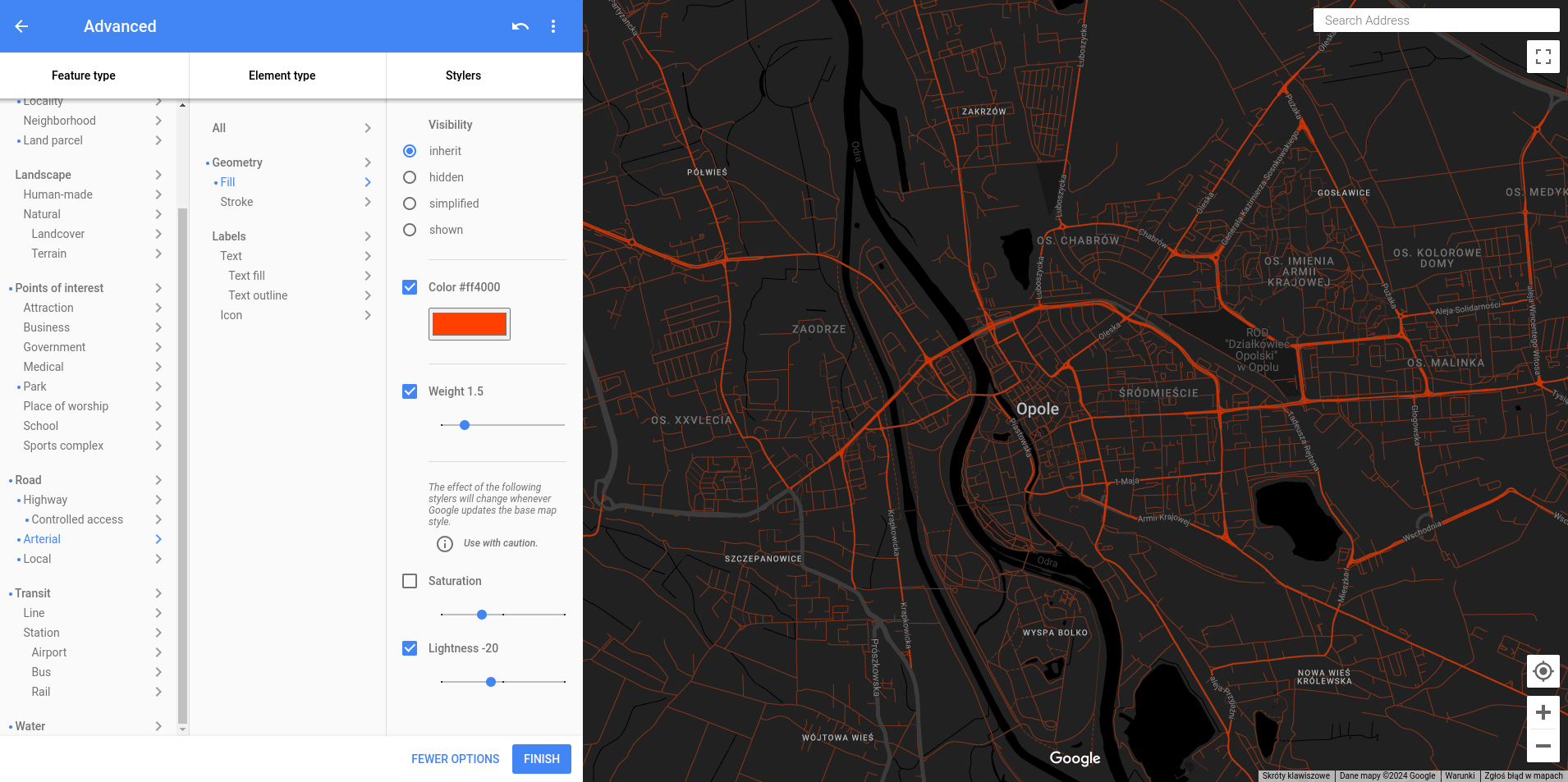Uncheck the Color #ff4000 checkbox

coord(410,287)
